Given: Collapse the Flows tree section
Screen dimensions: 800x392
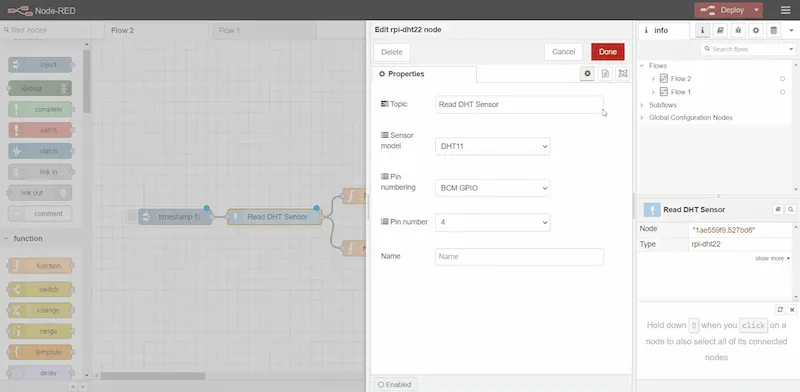Looking at the screenshot, I should [642, 66].
